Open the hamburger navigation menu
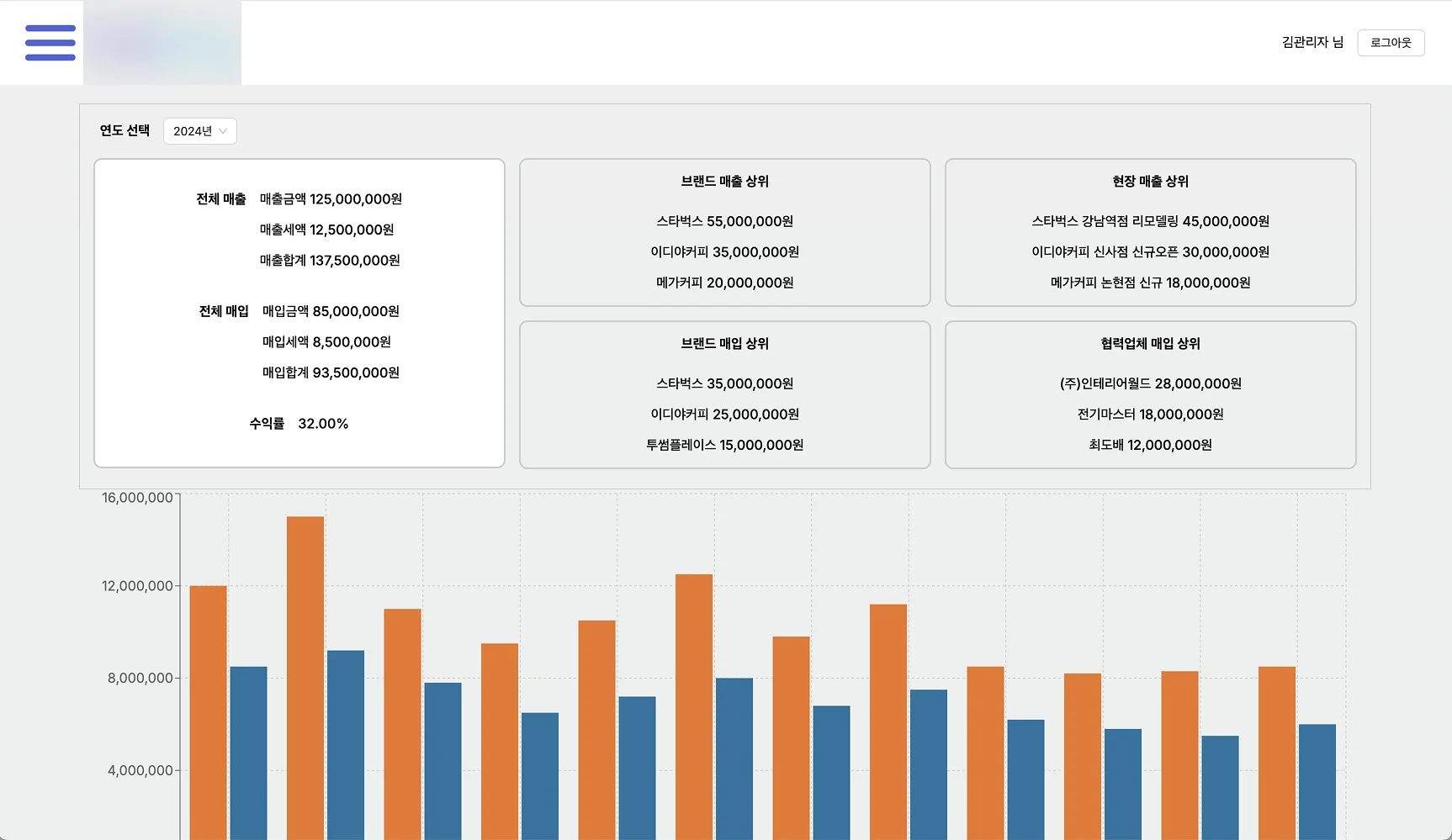This screenshot has width=1452, height=840. click(50, 43)
